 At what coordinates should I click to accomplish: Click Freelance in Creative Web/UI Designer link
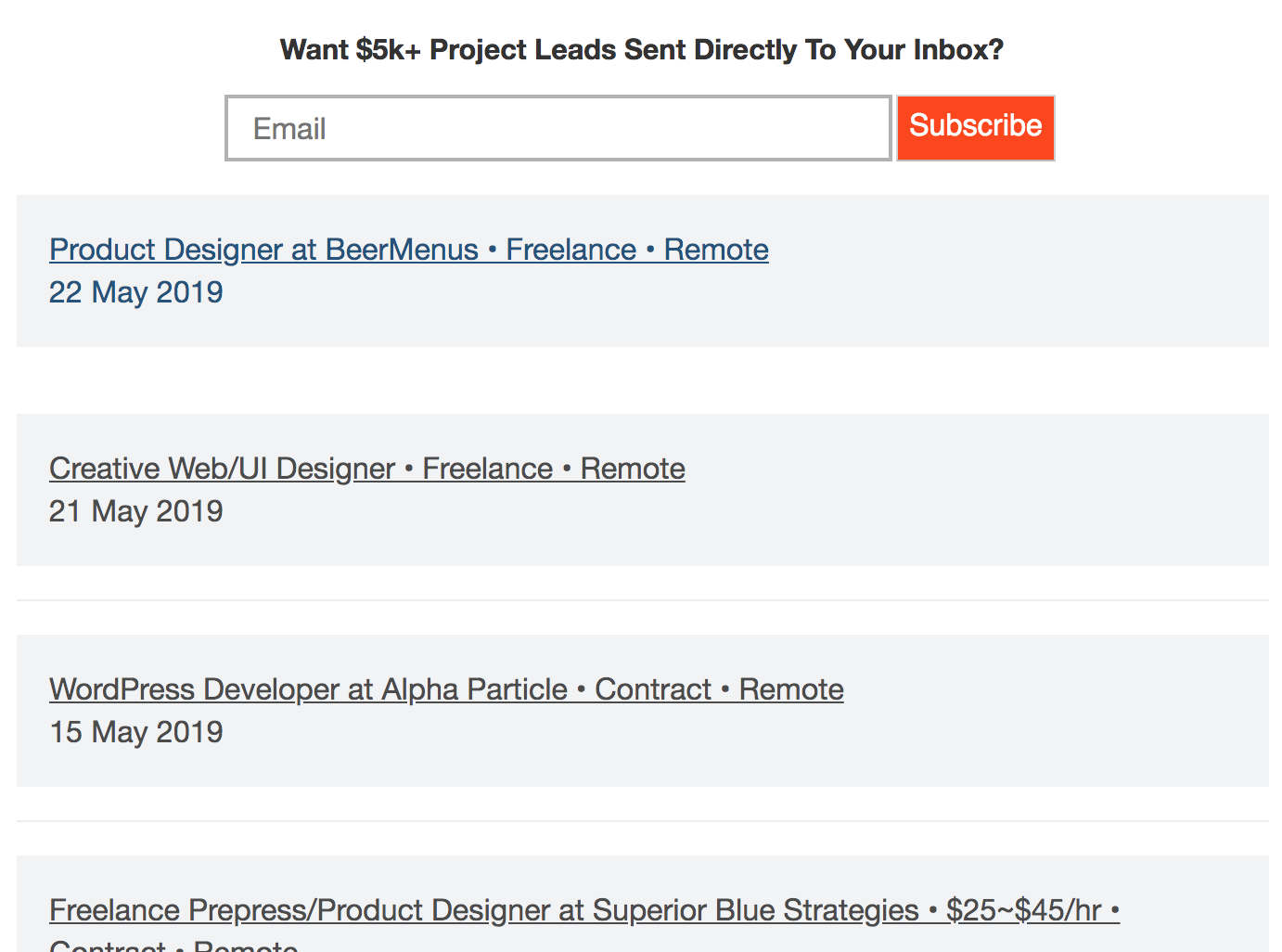[x=488, y=469]
